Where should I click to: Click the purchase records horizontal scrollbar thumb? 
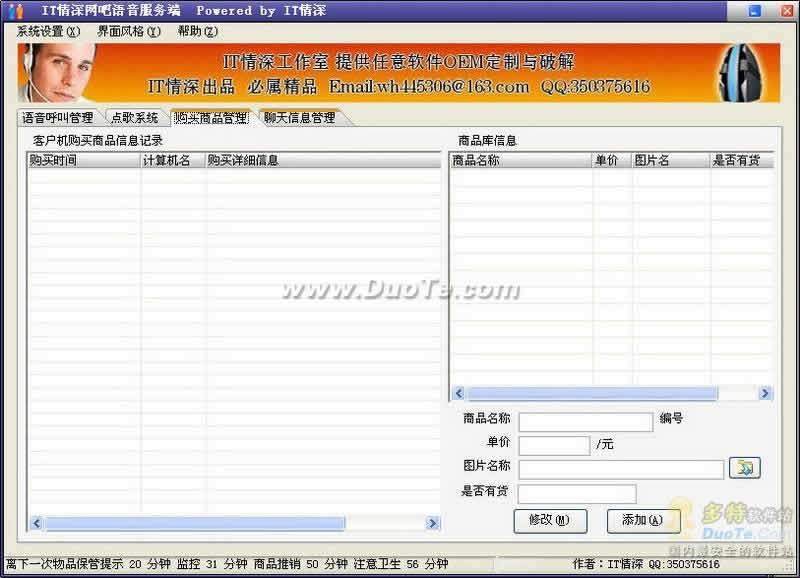pos(194,523)
